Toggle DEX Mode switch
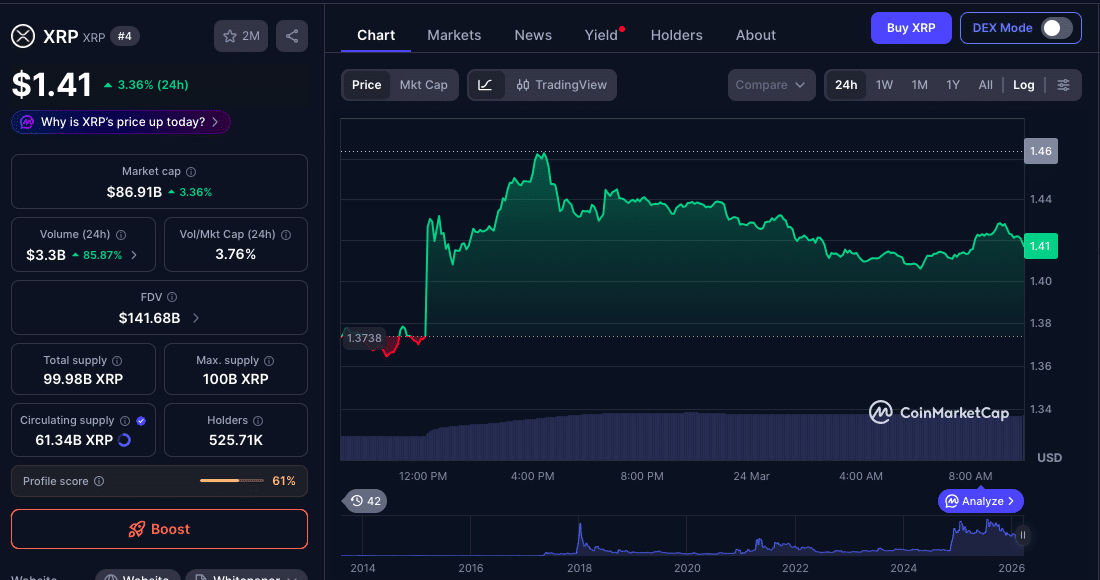 [1057, 28]
